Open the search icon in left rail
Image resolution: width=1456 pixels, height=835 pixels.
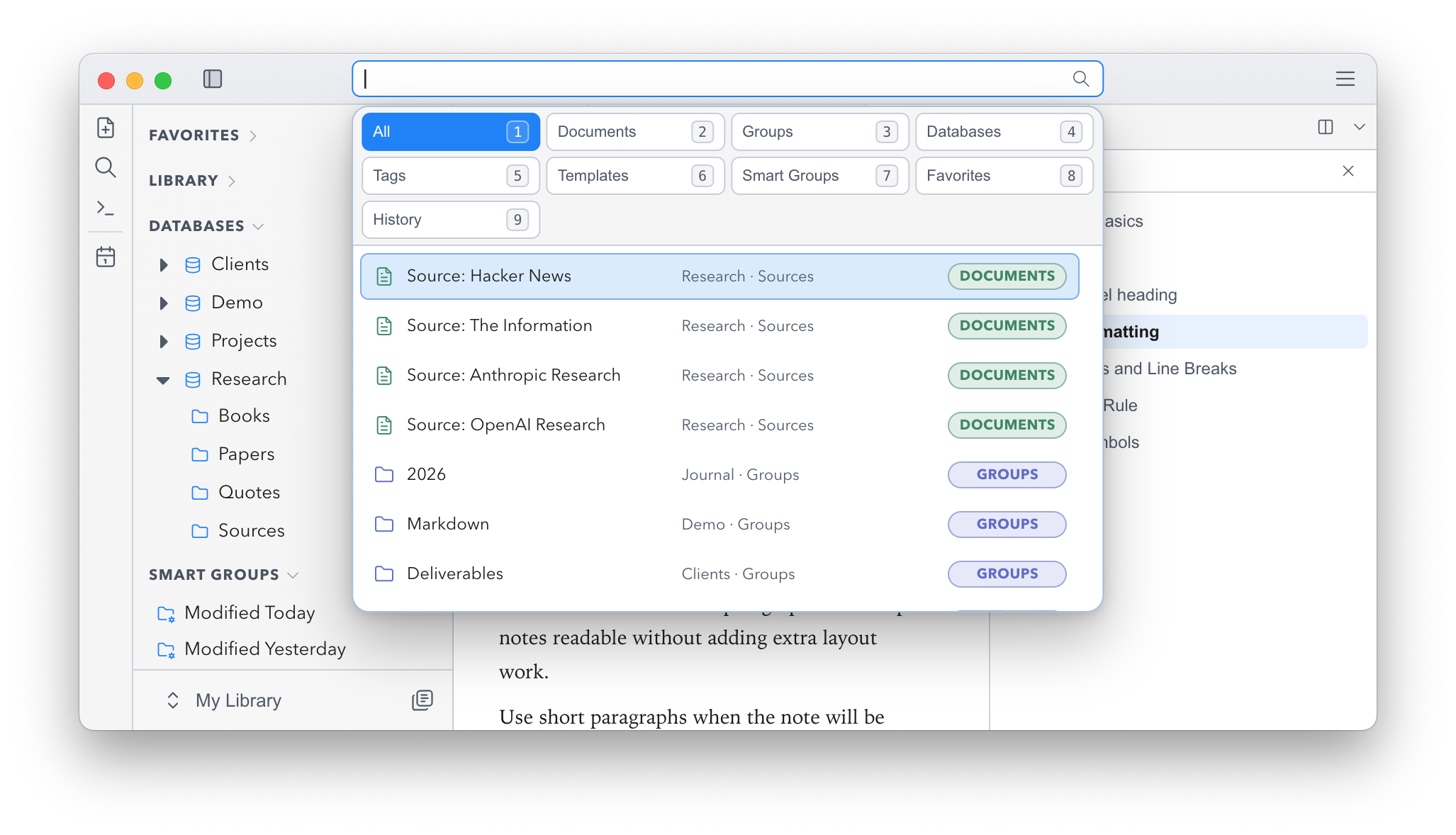click(x=106, y=167)
